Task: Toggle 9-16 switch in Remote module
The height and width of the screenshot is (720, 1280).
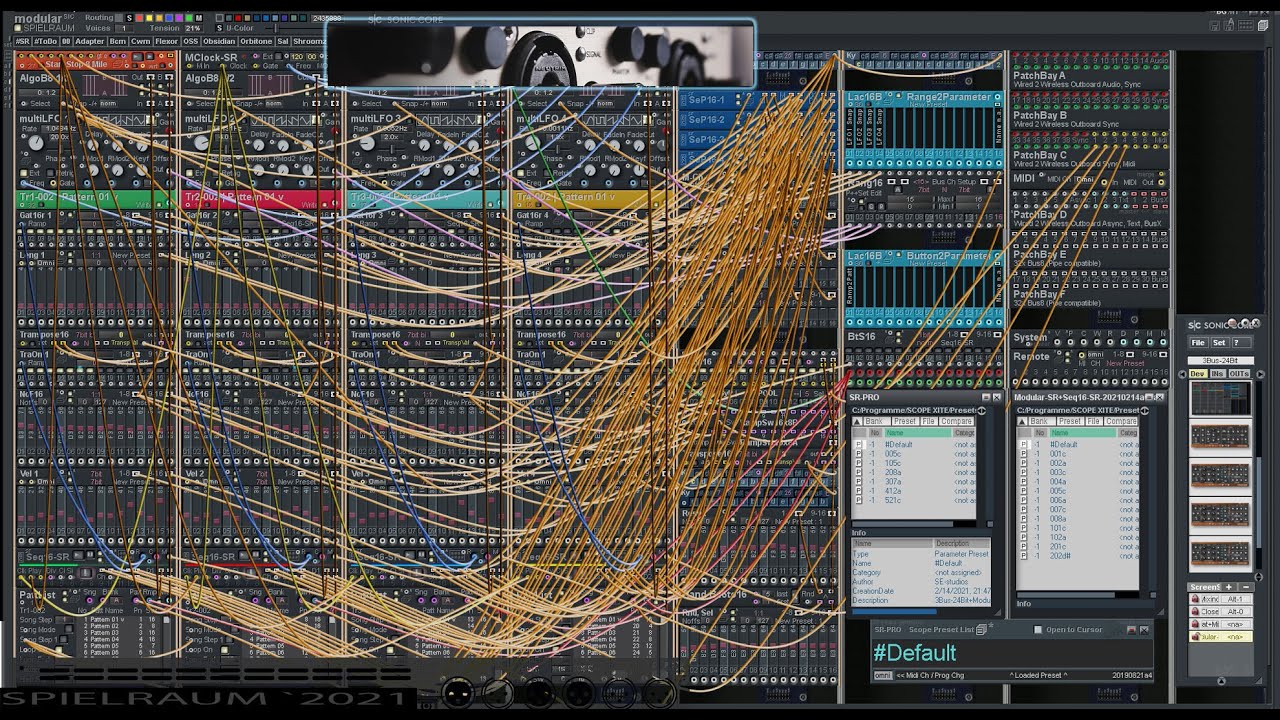Action: 1163,354
